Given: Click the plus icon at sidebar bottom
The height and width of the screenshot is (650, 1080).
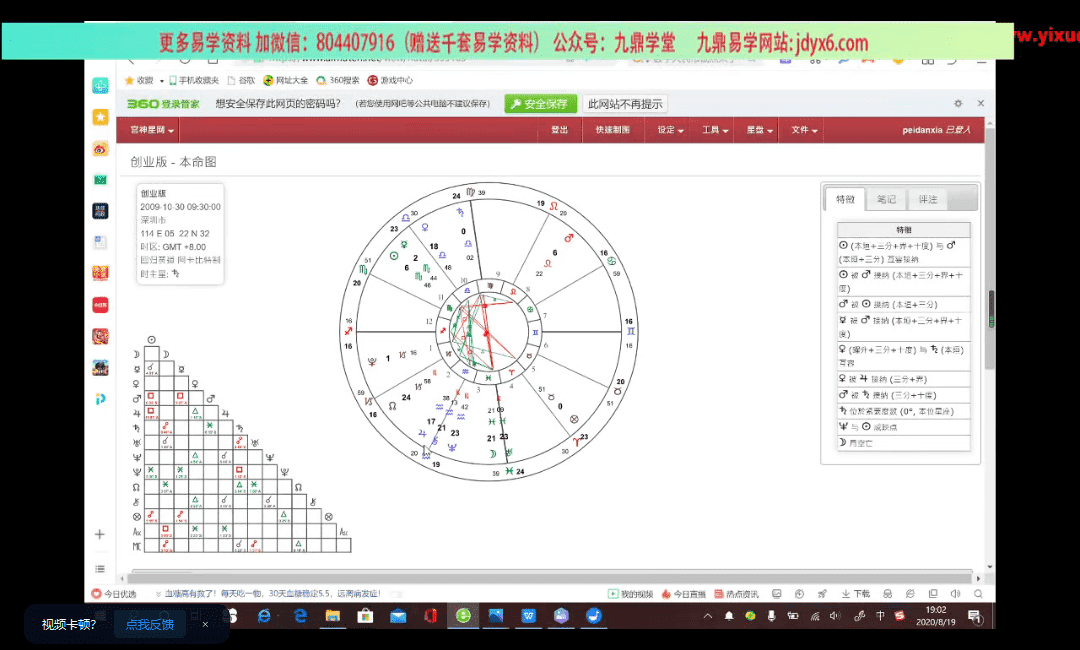Looking at the screenshot, I should [100, 534].
